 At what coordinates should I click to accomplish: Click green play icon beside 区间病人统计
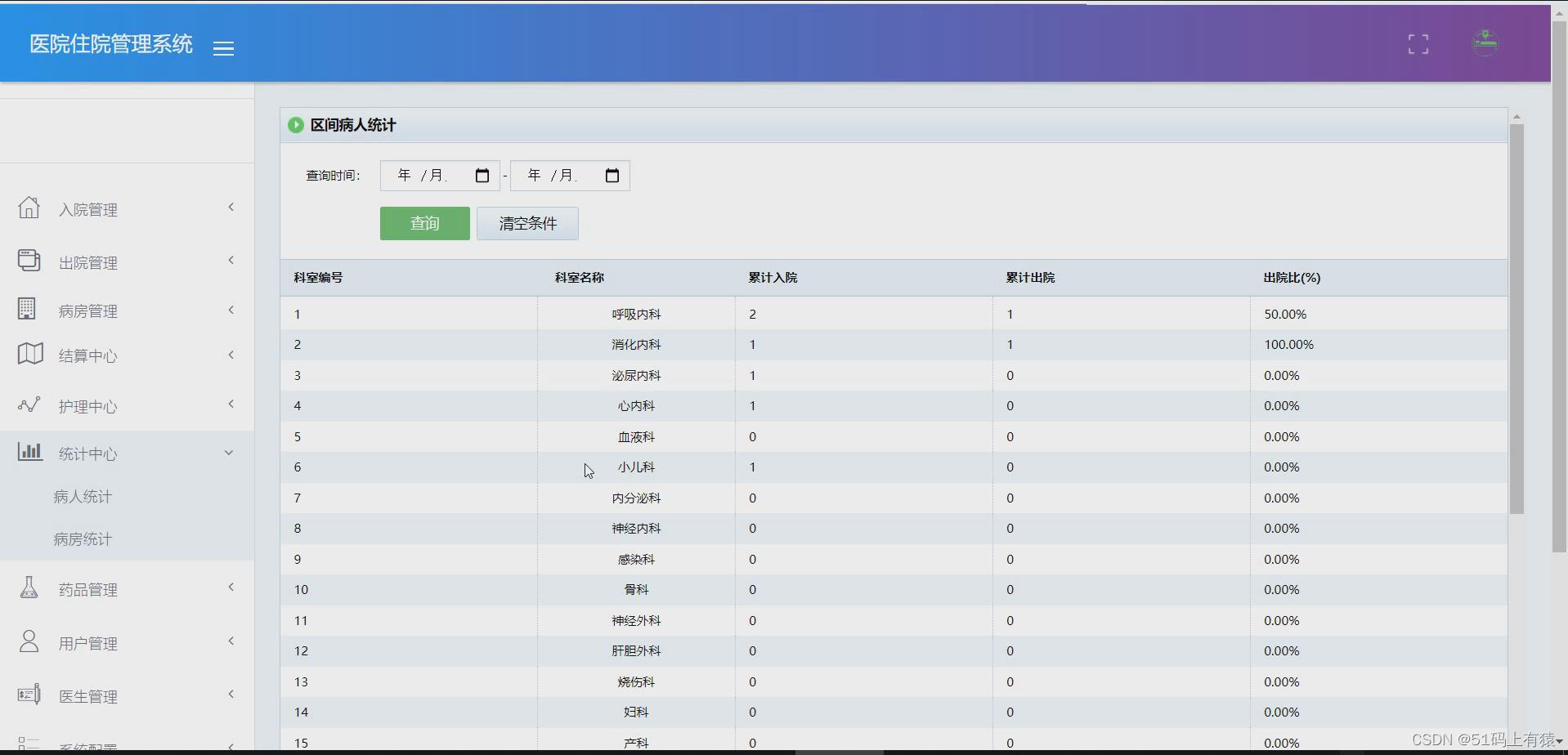(x=296, y=125)
